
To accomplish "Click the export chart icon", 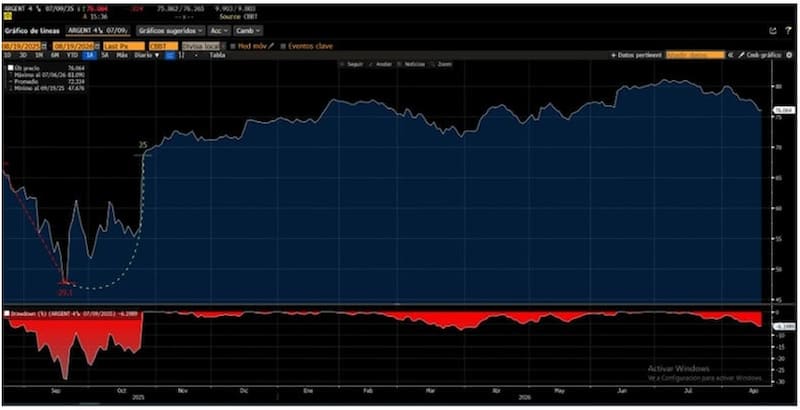I will tap(773, 31).
